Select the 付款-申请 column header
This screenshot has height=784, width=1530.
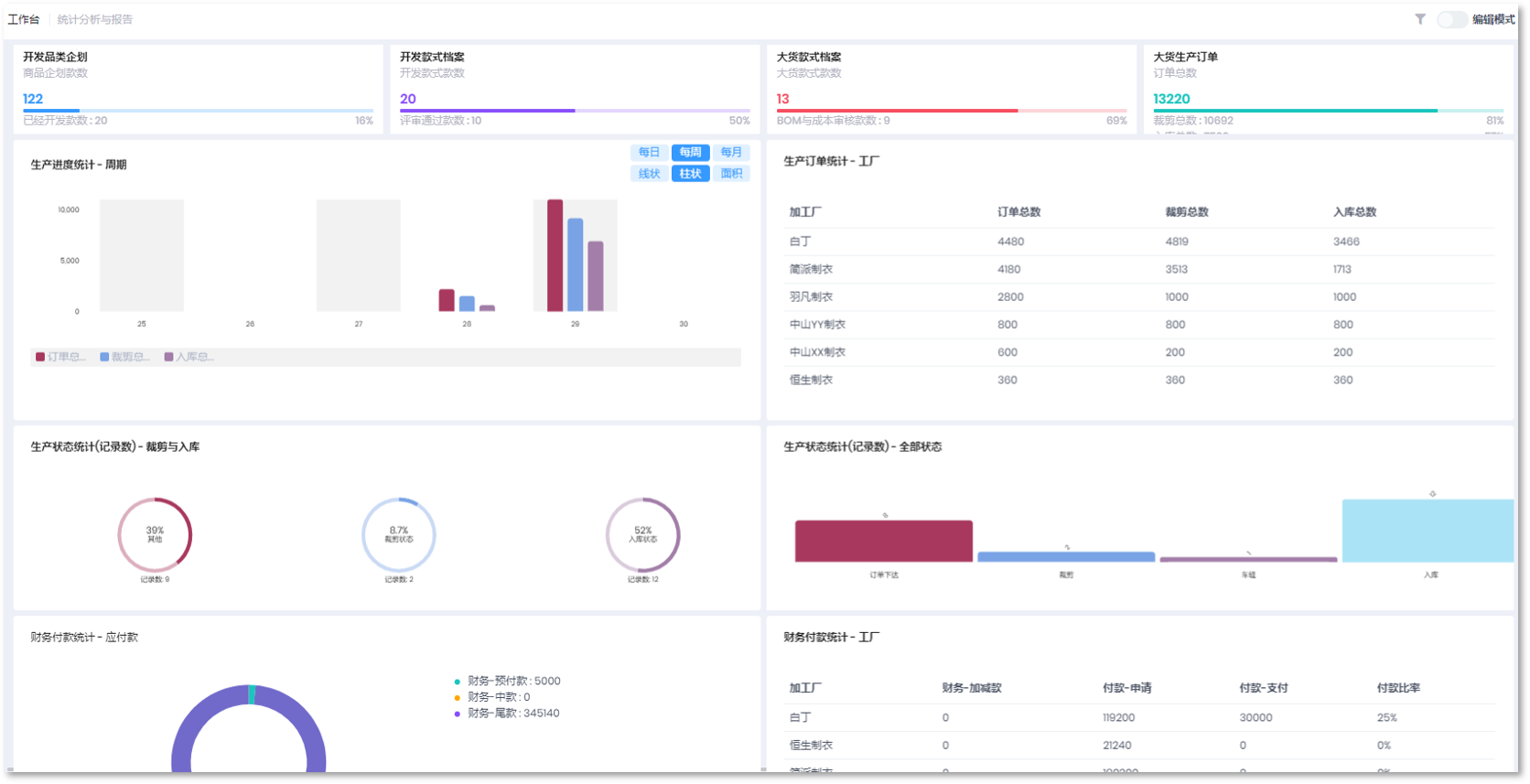(1126, 688)
